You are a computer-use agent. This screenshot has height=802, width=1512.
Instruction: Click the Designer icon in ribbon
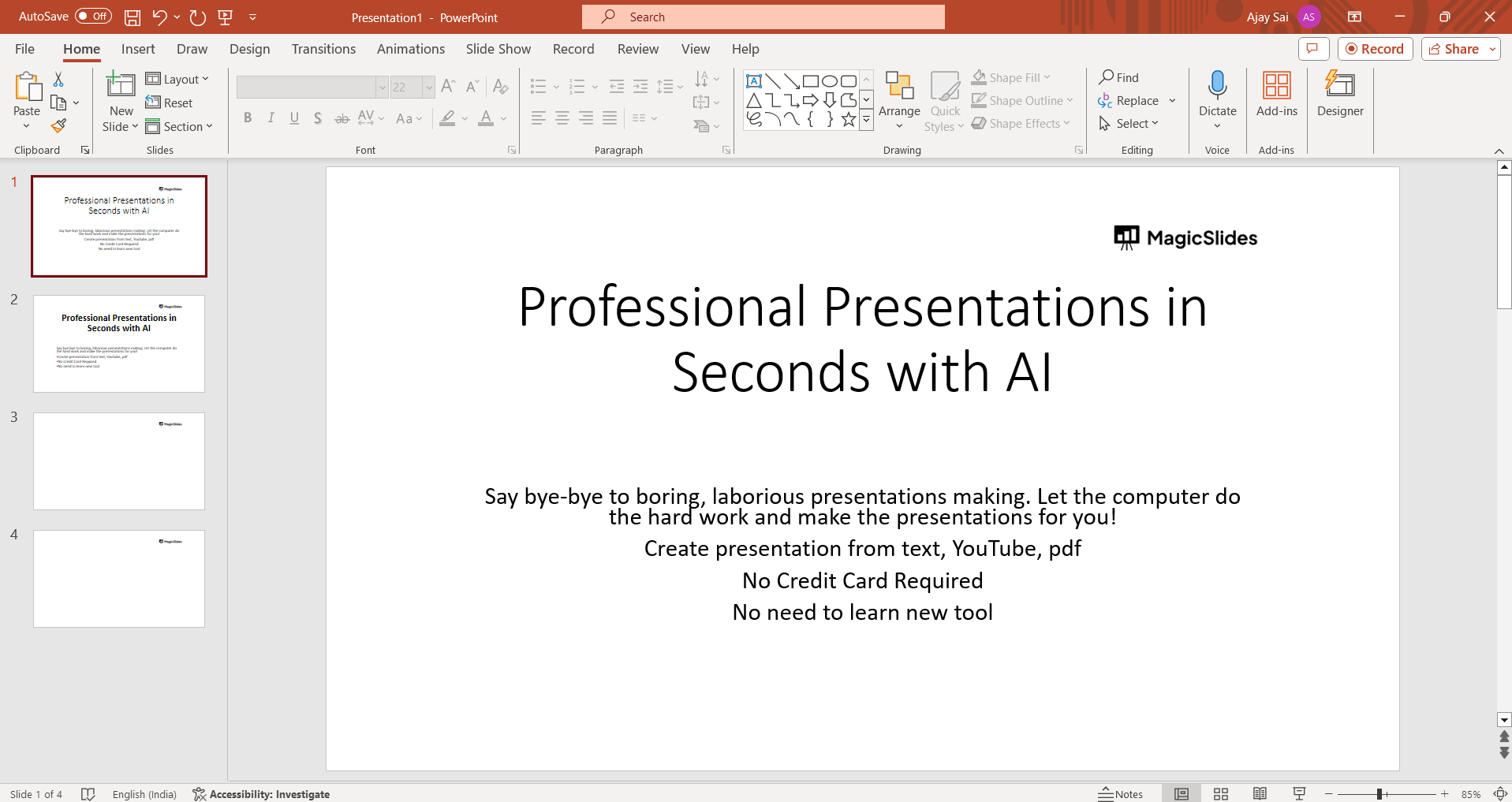1339,94
